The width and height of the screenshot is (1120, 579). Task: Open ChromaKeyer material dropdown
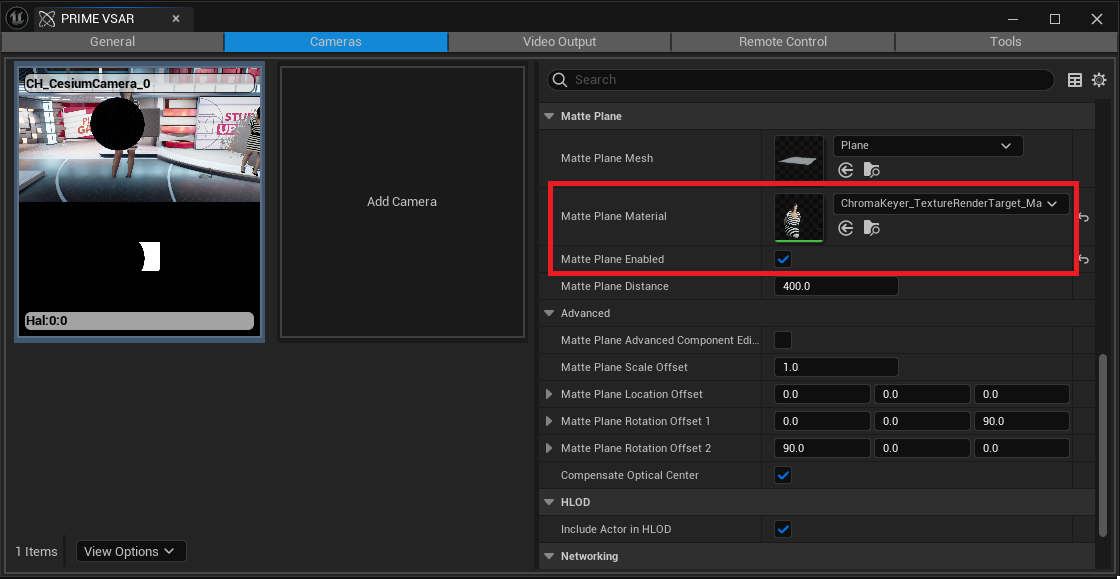[x=950, y=204]
